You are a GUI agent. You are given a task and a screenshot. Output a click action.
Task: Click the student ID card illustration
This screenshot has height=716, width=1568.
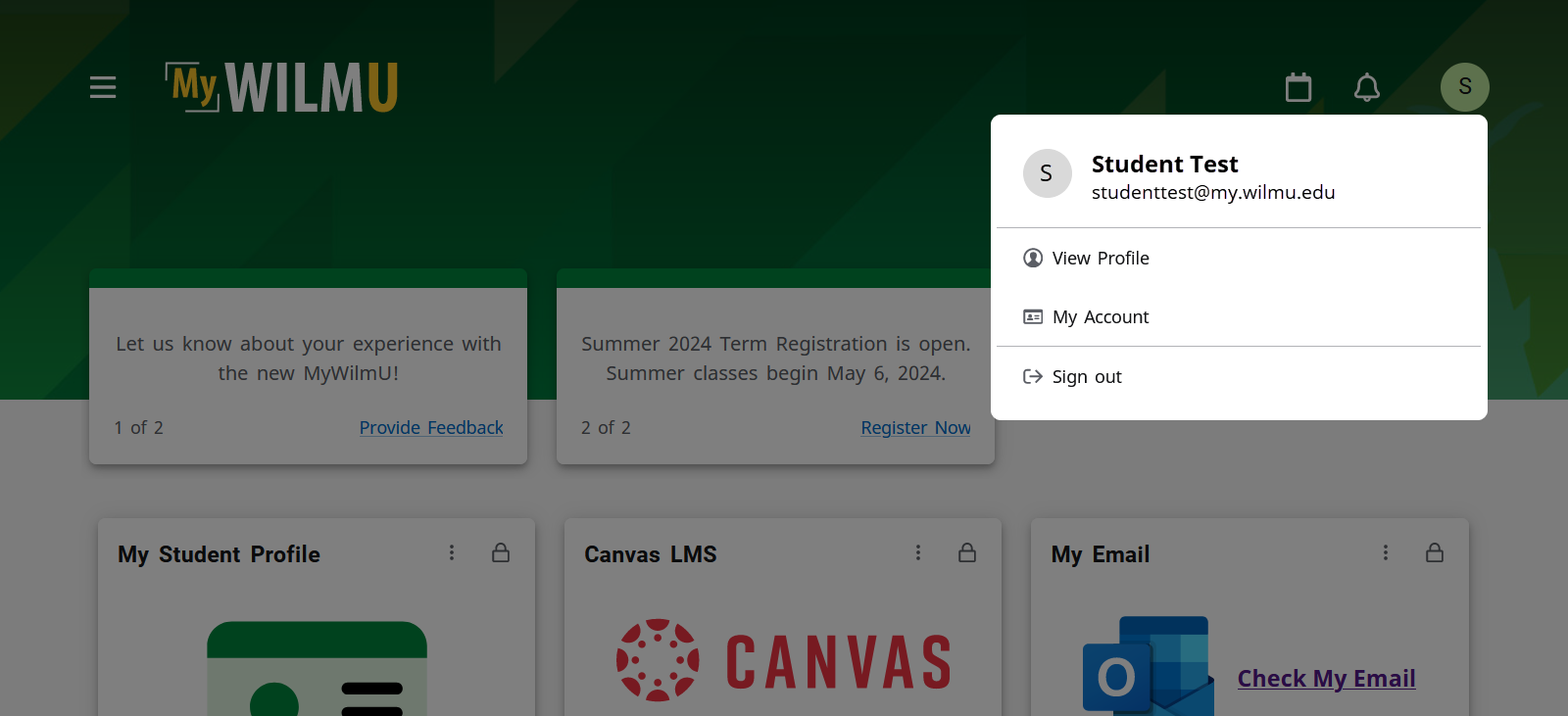(x=317, y=669)
